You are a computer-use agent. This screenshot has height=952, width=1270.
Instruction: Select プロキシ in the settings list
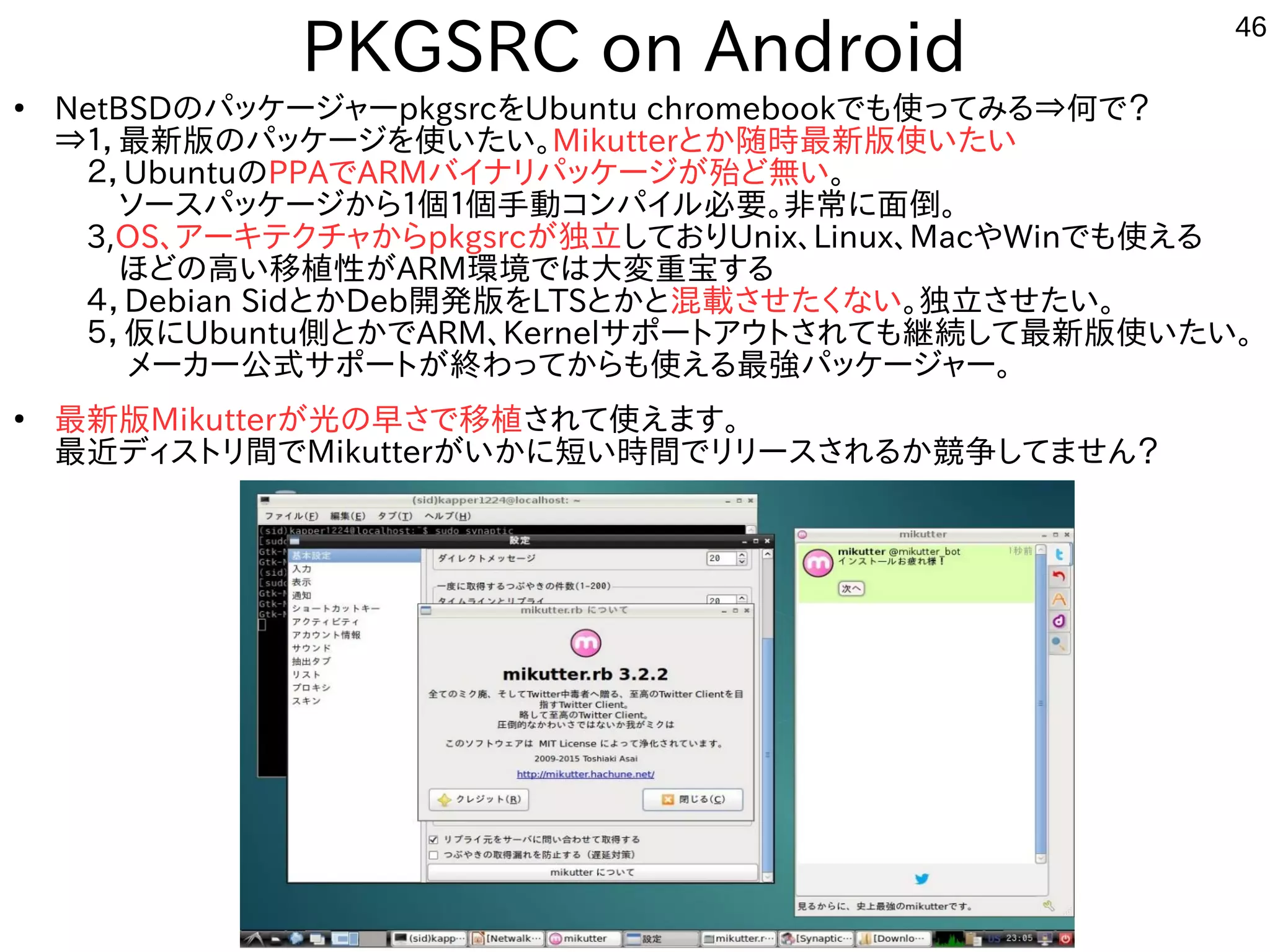[x=355, y=688]
